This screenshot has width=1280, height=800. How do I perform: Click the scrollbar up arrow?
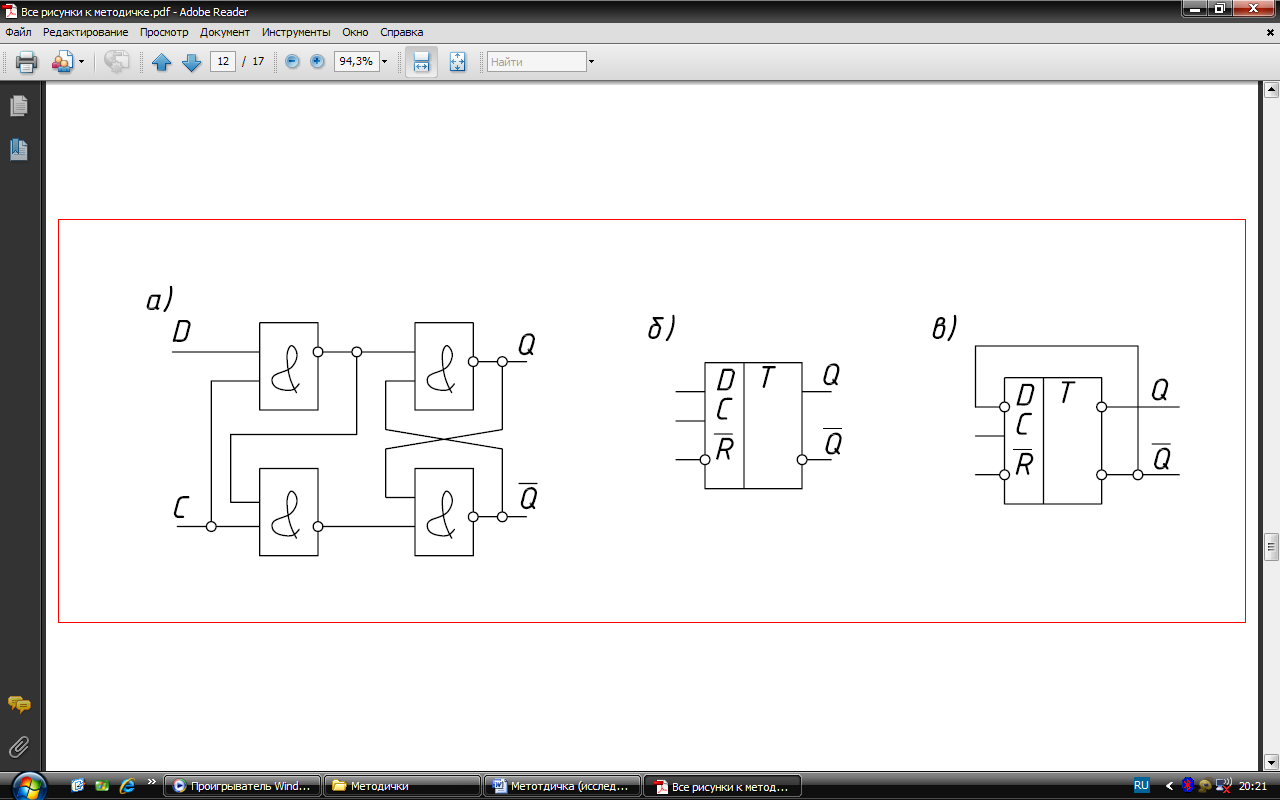point(1272,90)
